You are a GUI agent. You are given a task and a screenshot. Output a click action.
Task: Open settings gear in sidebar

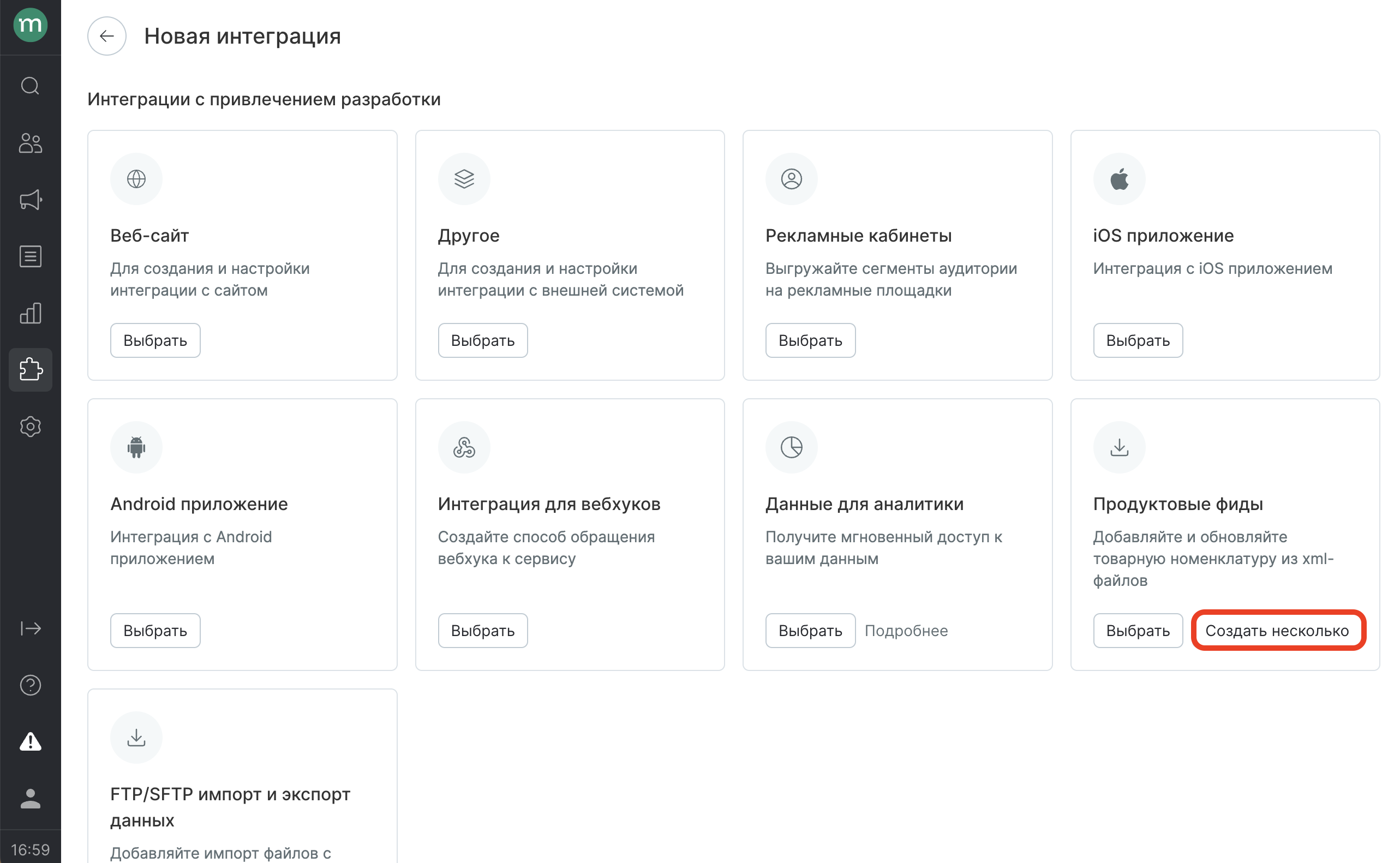[30, 427]
